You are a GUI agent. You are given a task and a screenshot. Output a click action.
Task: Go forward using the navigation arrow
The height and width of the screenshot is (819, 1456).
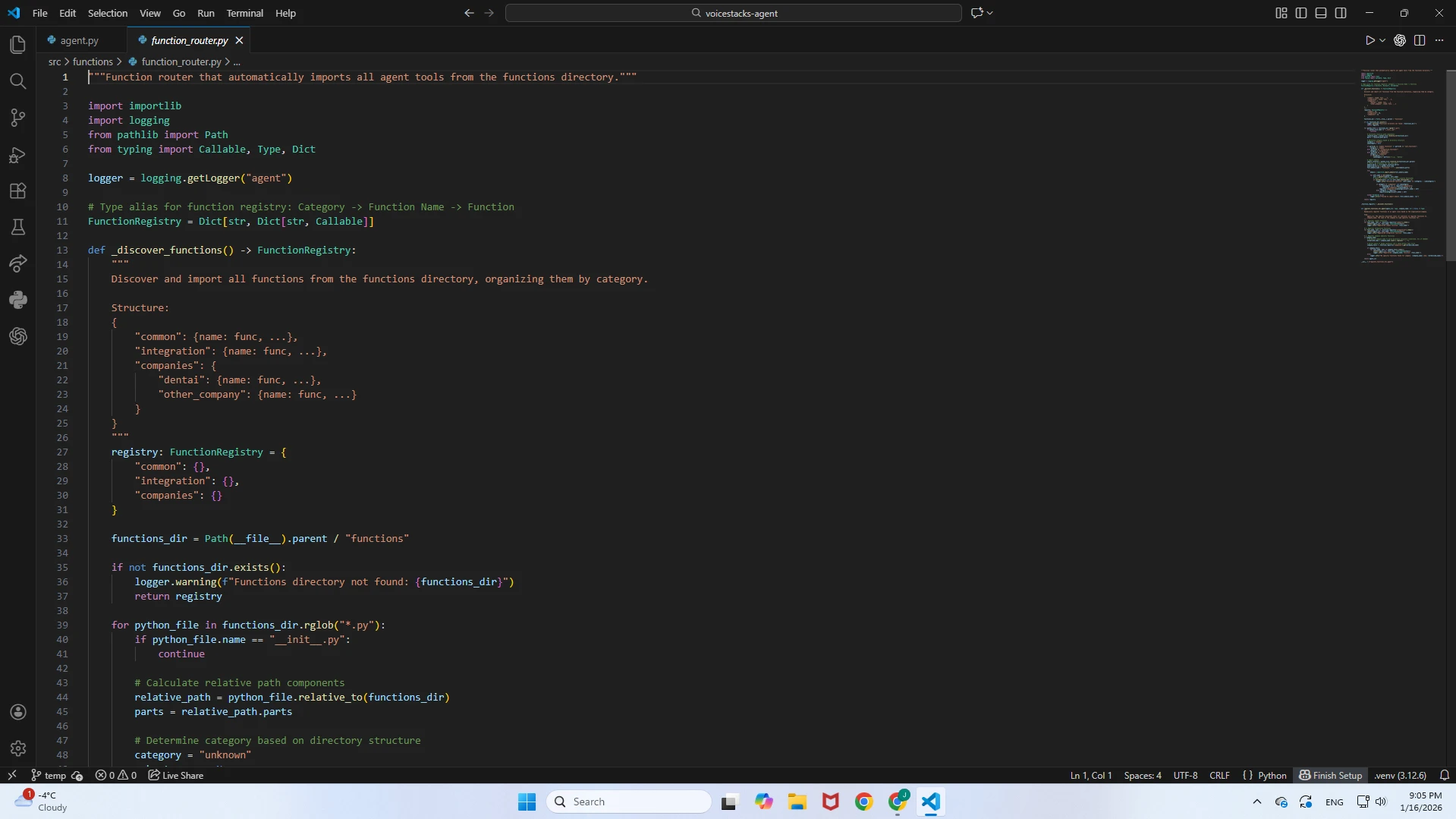(489, 13)
